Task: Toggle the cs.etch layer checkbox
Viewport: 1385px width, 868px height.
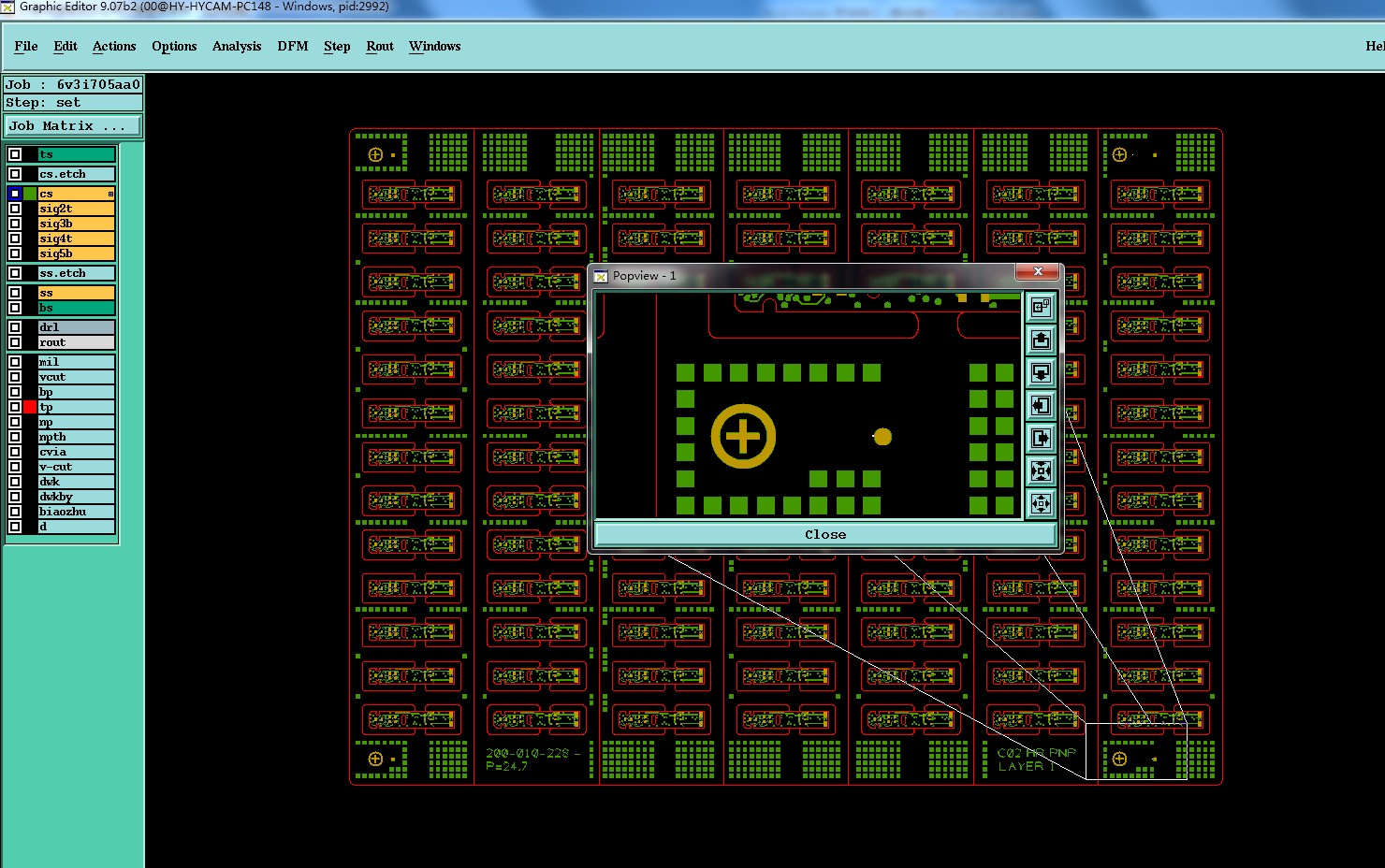Action: (x=15, y=174)
